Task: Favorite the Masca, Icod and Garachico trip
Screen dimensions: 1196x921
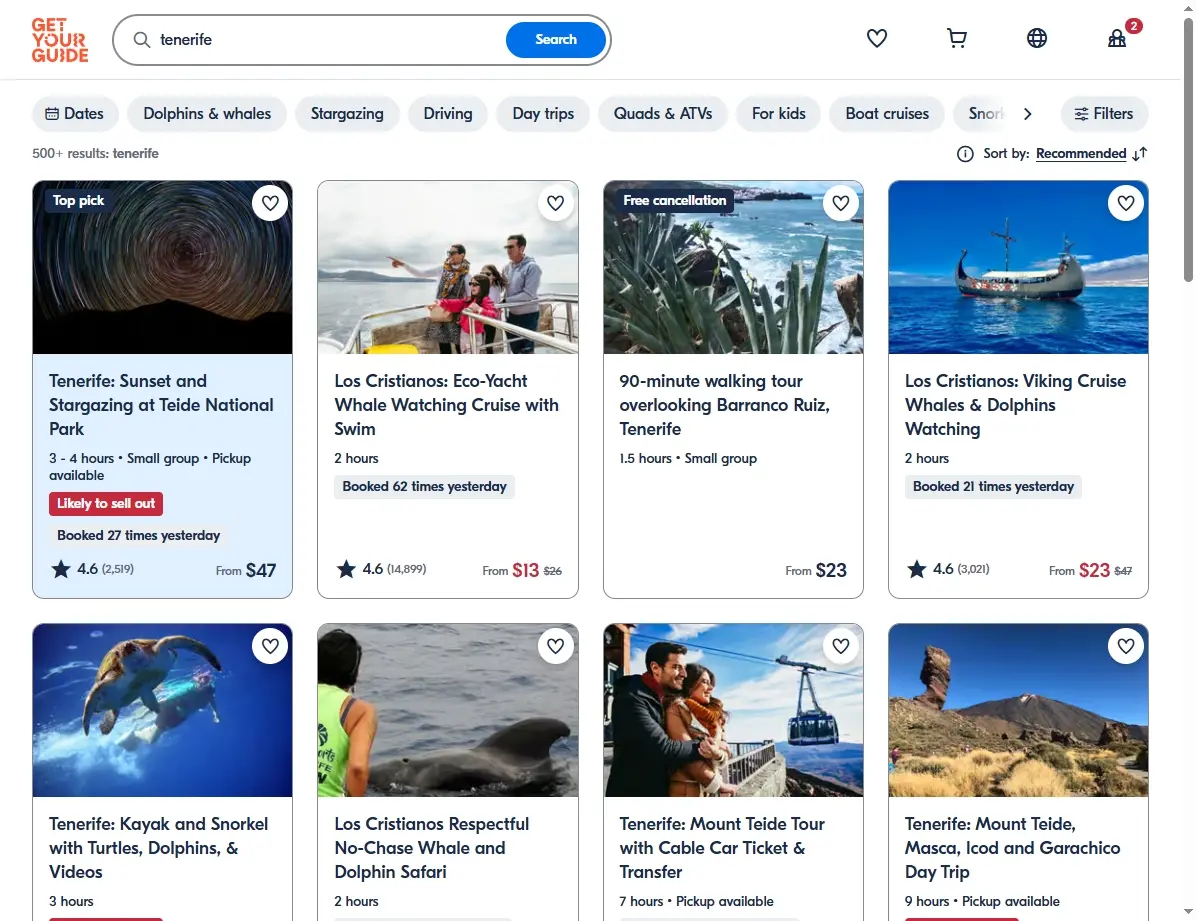Action: 1126,646
